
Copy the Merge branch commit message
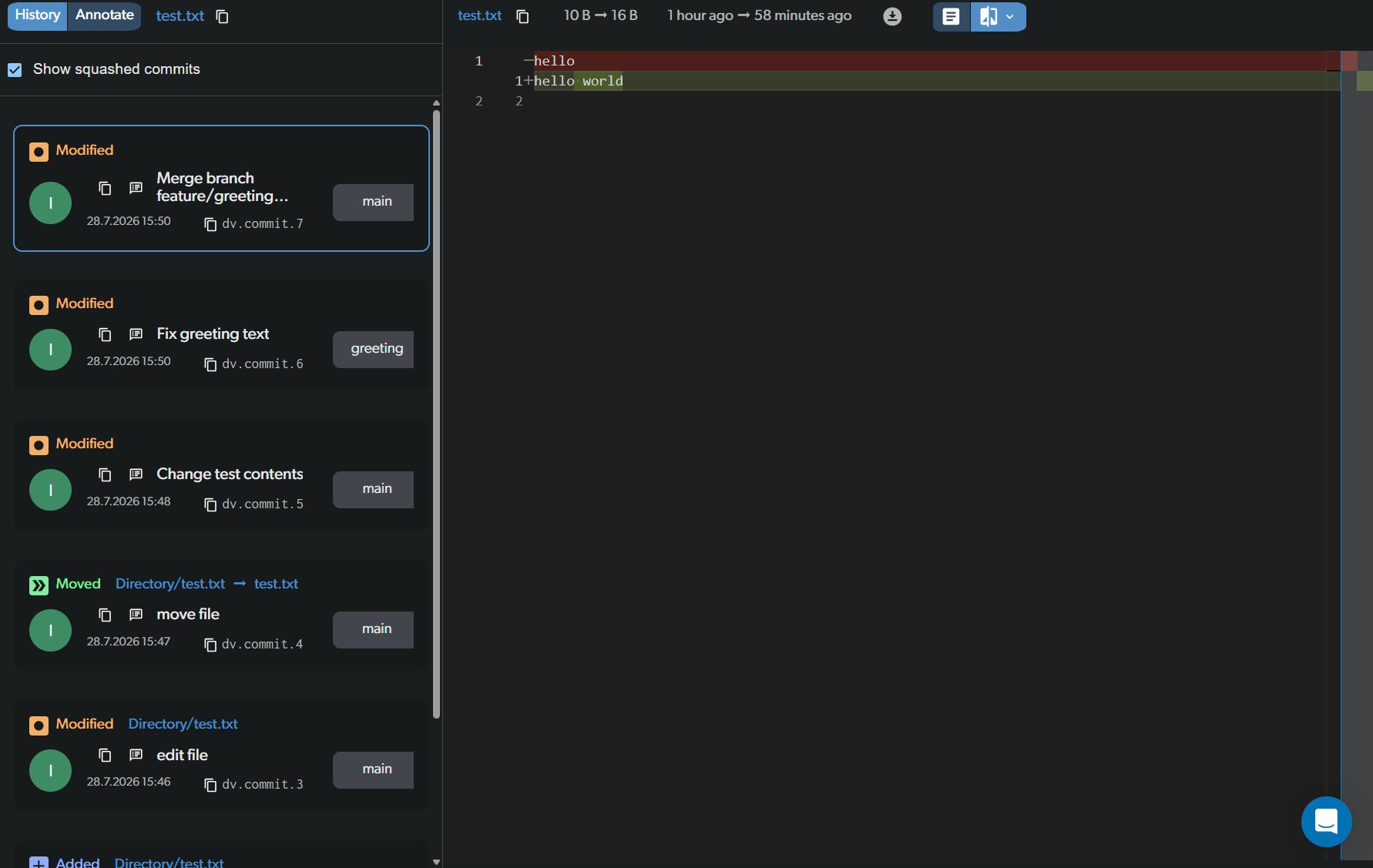tap(105, 188)
